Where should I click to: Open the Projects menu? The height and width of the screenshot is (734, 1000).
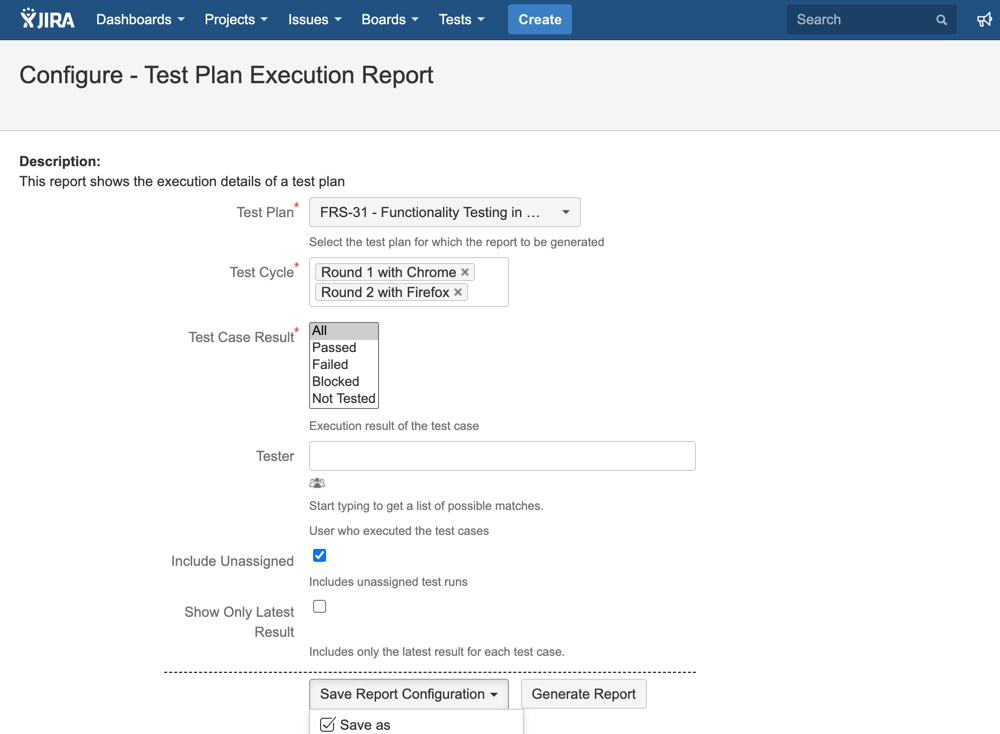pyautogui.click(x=235, y=20)
